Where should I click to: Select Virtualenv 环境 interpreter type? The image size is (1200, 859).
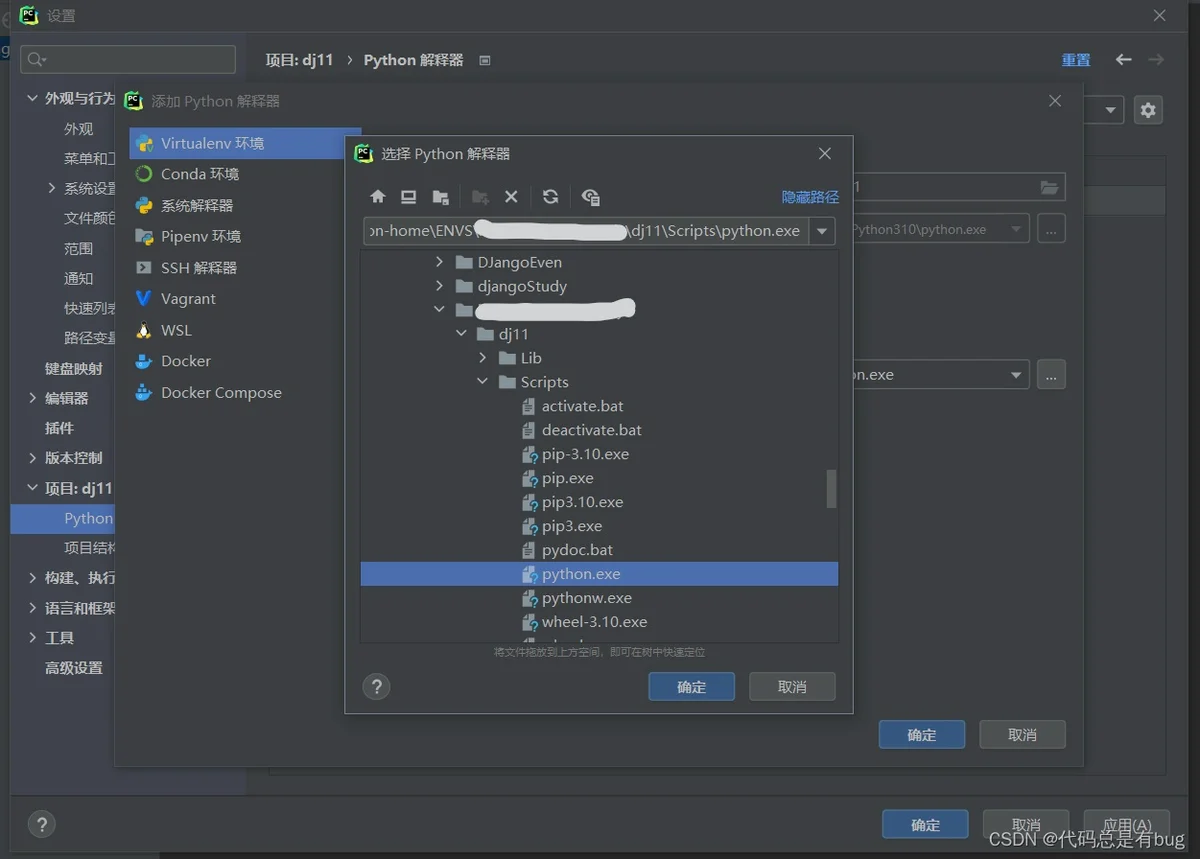click(245, 143)
